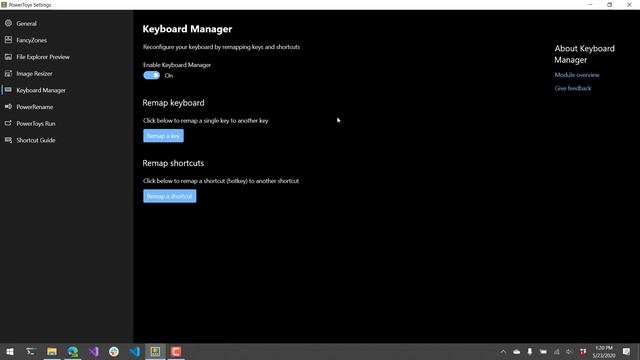Screen dimensions: 640x360
Task: Select the Shortcut Guide icon
Action: click(8, 140)
